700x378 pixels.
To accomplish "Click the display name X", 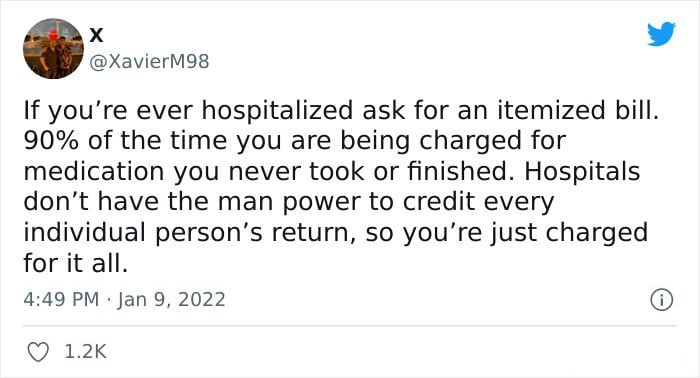I will 96,35.
